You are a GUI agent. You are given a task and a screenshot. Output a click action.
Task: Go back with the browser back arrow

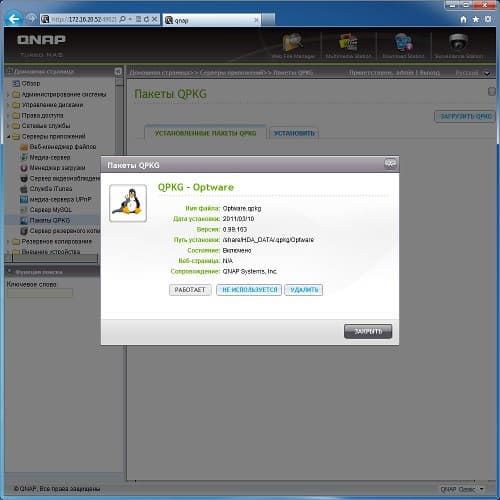tap(14, 19)
